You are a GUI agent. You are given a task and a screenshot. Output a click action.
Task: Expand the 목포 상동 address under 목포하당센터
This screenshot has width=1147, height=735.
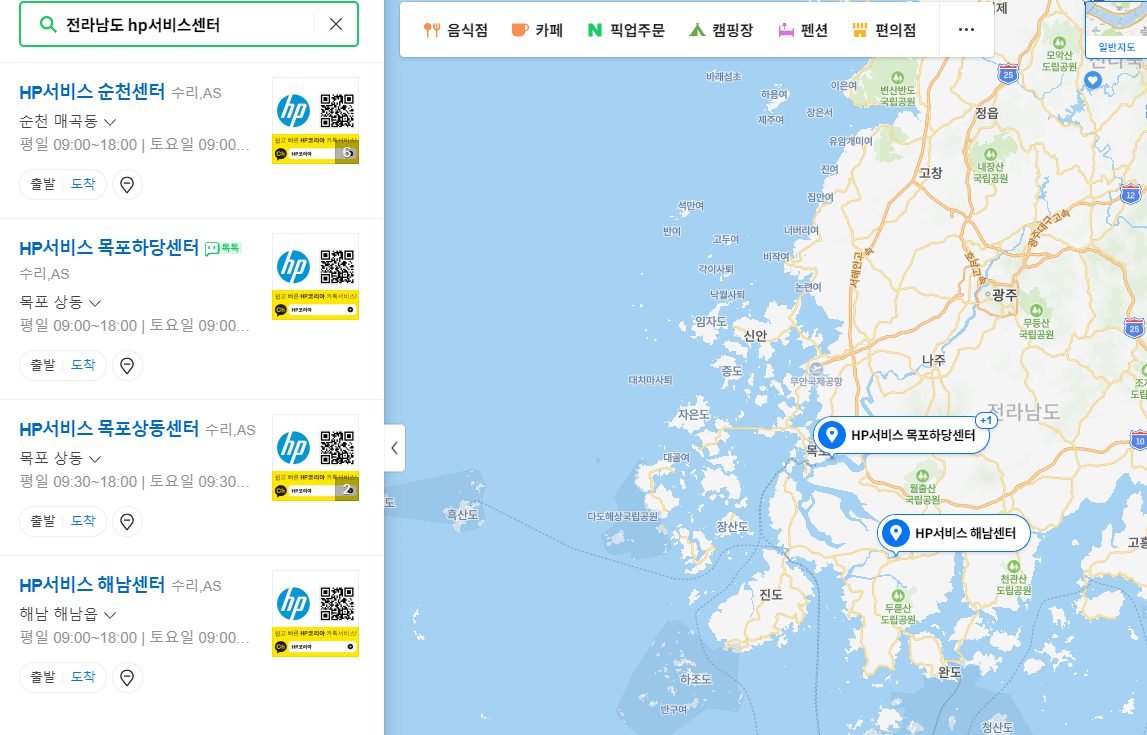point(94,302)
